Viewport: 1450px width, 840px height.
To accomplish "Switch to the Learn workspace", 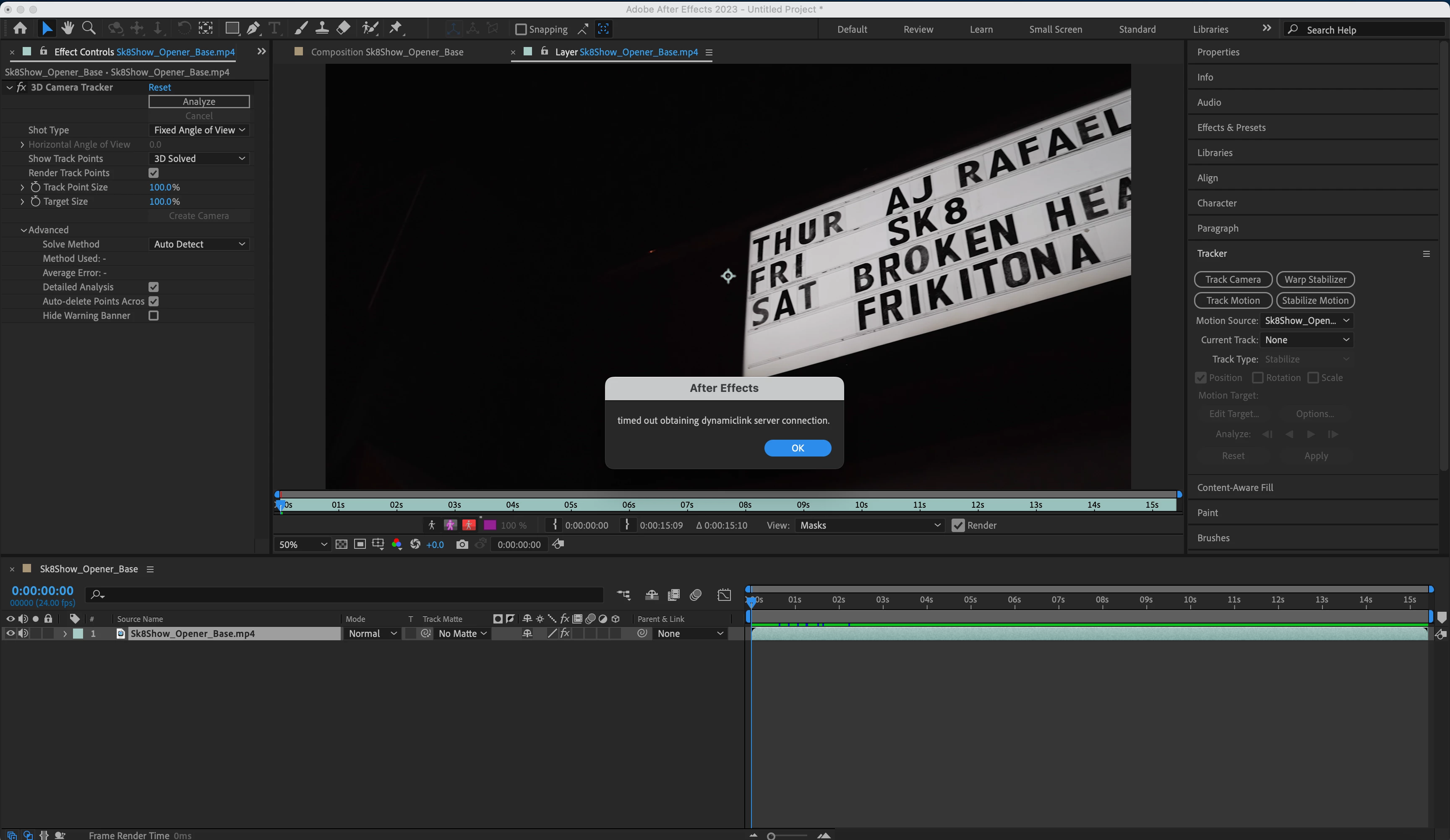I will [x=981, y=29].
